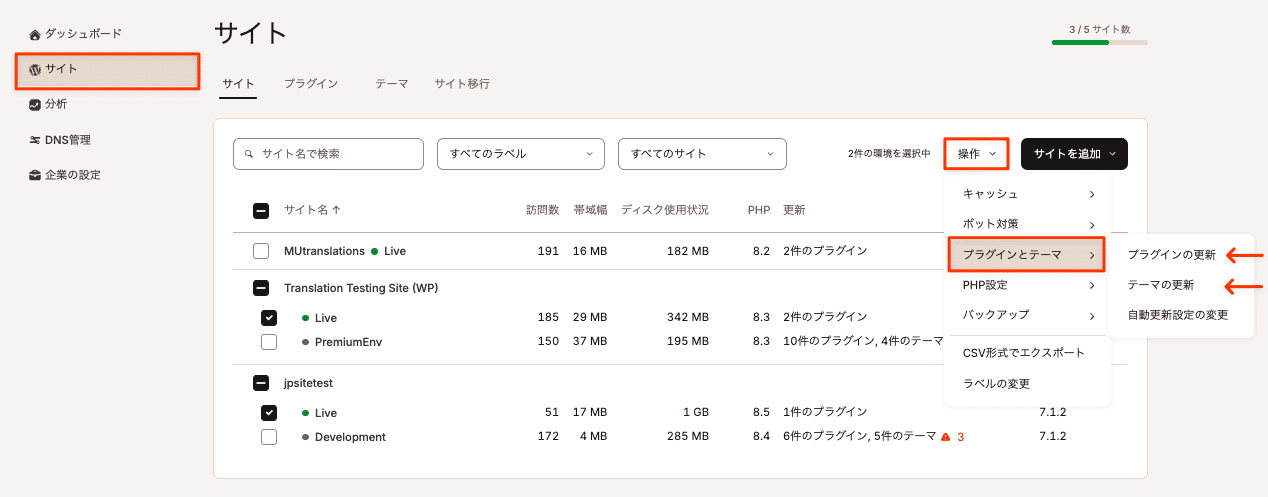Select CSV形式でエクスポート menu item

click(1023, 353)
